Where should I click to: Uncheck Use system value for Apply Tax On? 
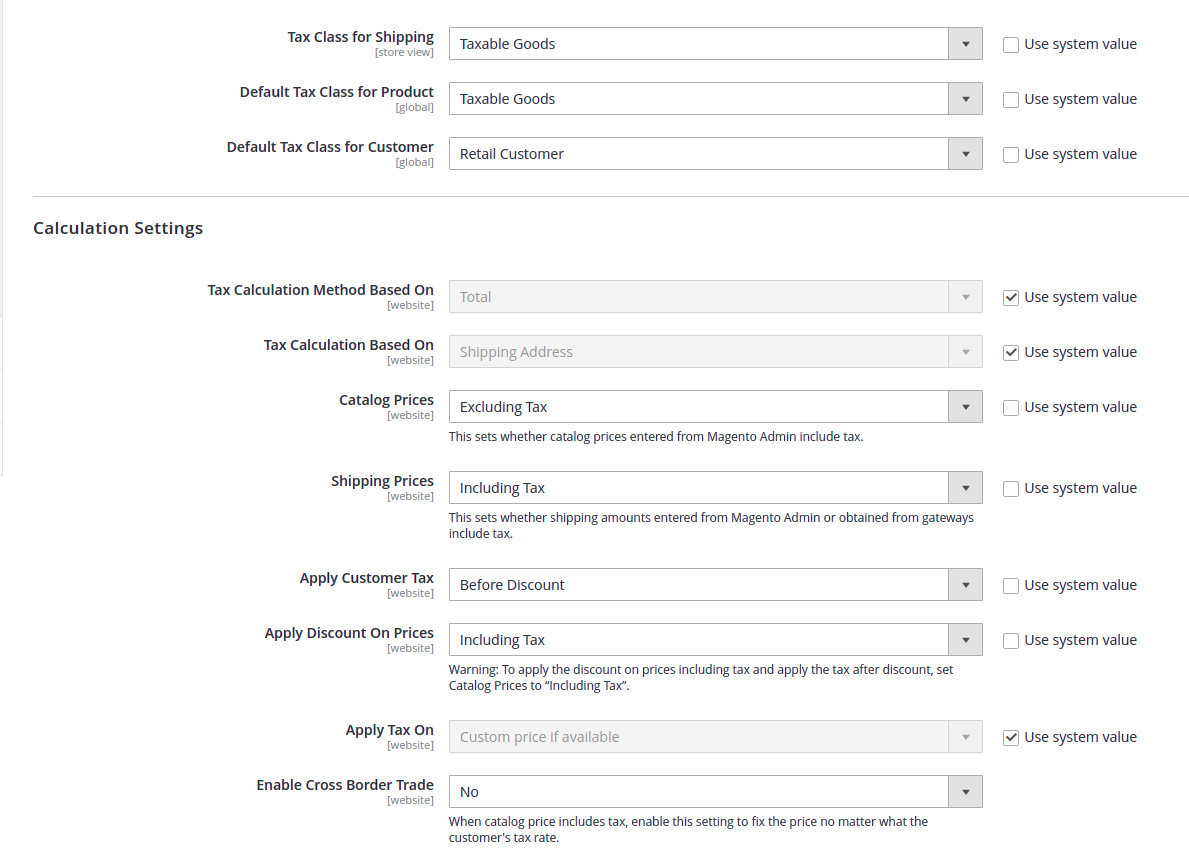pos(1010,736)
